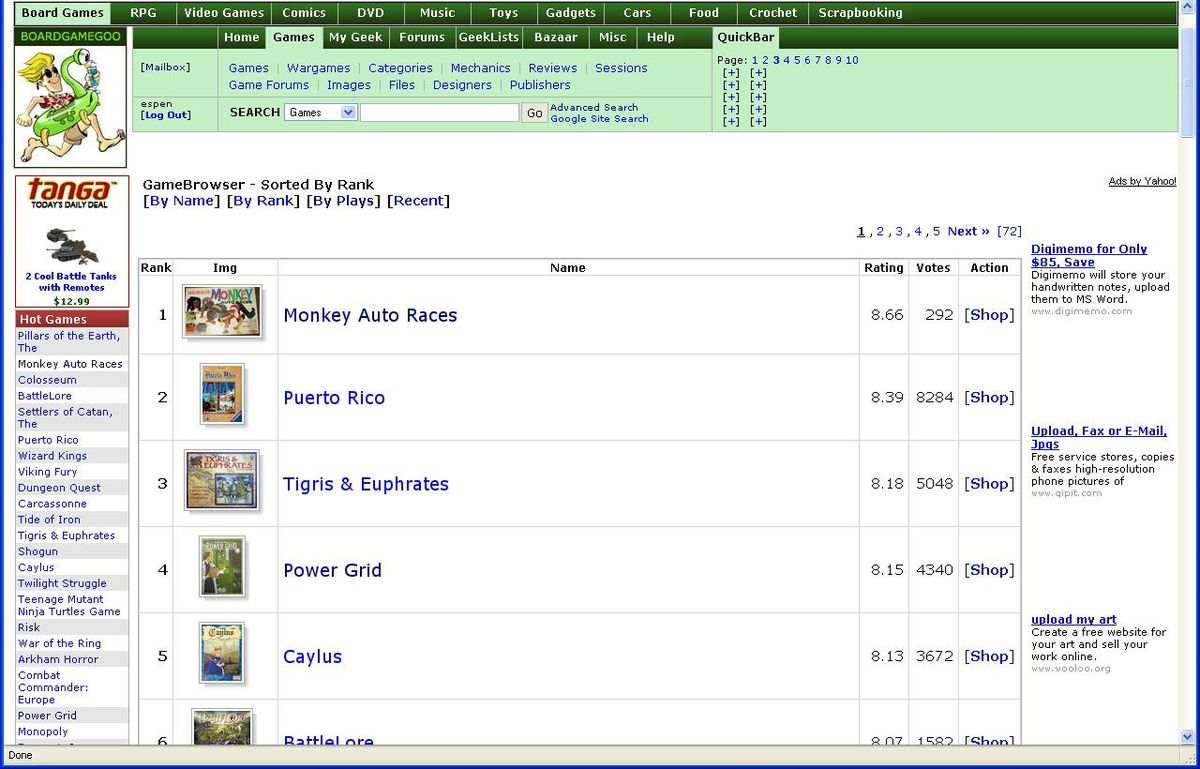
Task: Open the Mechanics submenu link
Action: coord(480,68)
